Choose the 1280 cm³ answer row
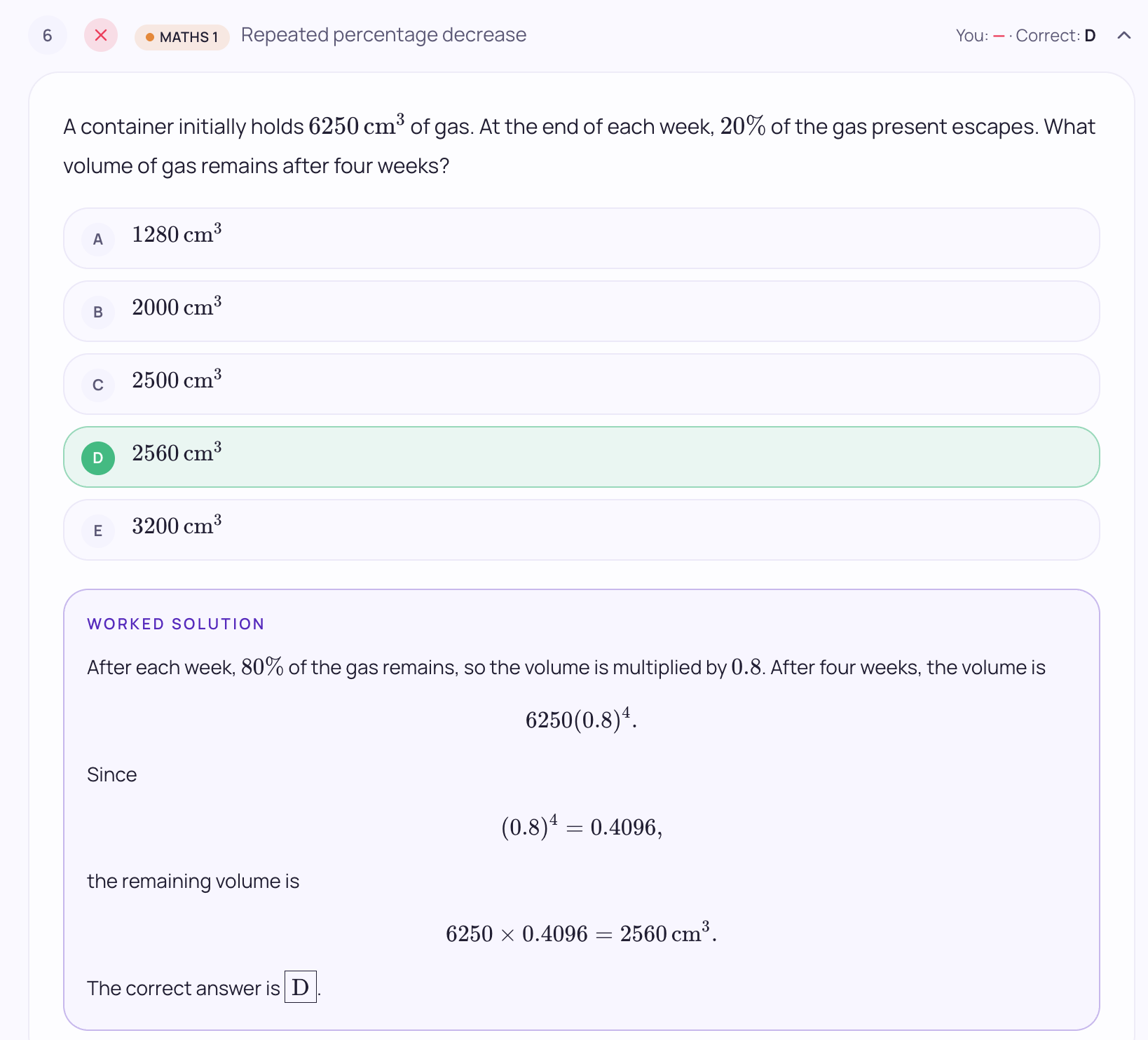 click(x=582, y=238)
